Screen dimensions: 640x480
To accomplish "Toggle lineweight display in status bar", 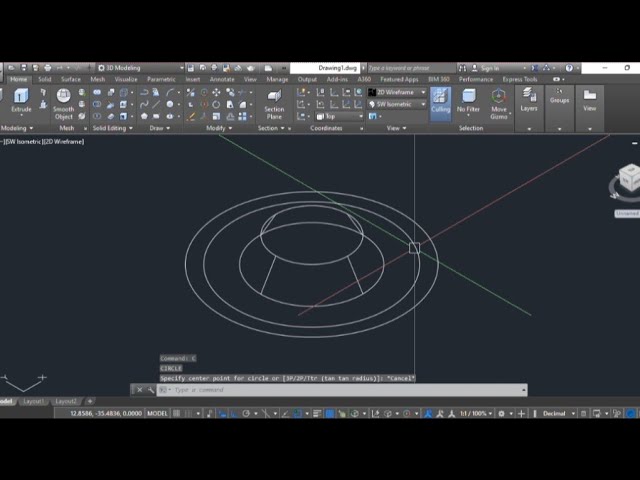I will click(317, 413).
